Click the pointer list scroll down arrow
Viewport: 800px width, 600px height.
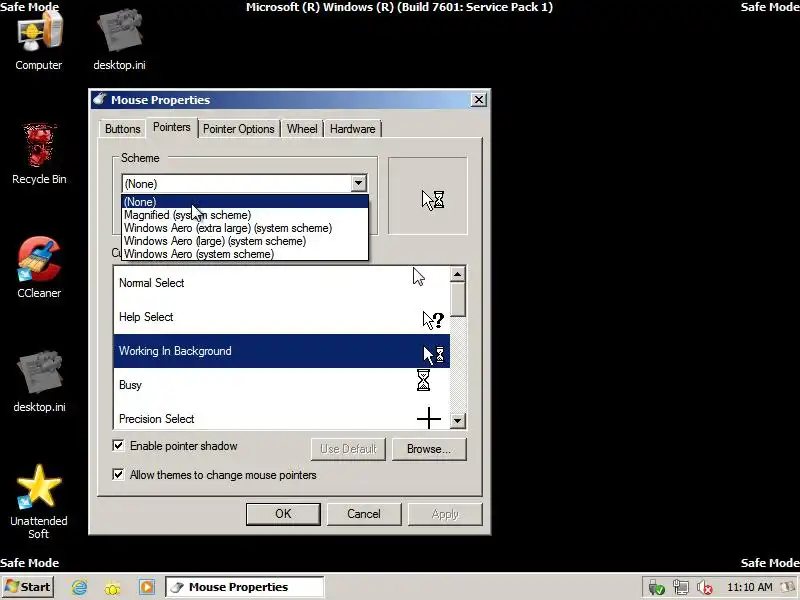(458, 421)
